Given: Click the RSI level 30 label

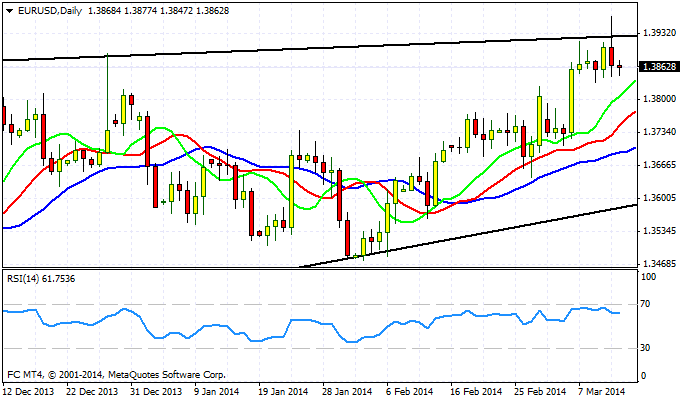Looking at the screenshot, I should pyautogui.click(x=645, y=348).
